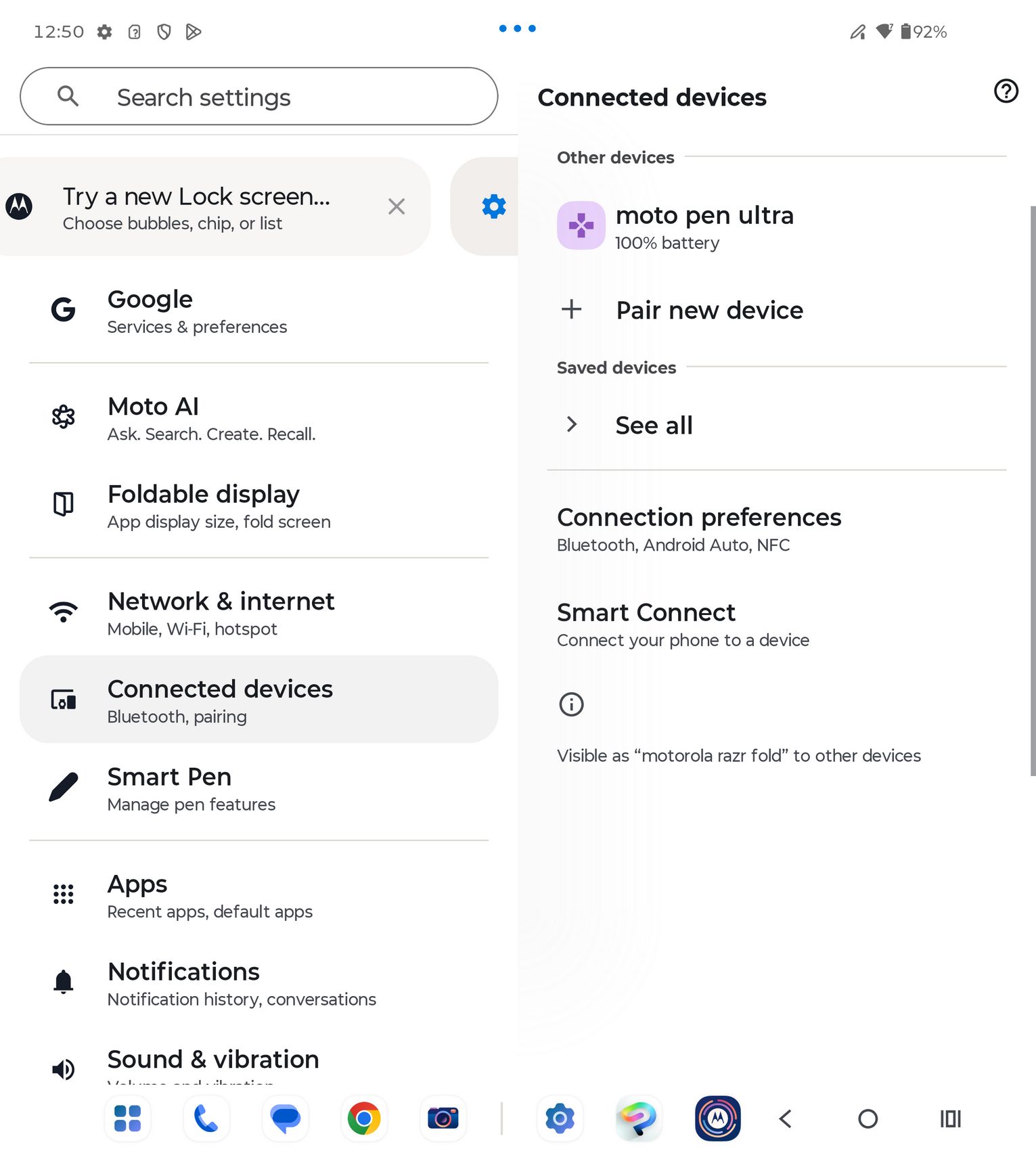This screenshot has width=1036, height=1153.
Task: Tap the moto pen ultra device icon
Action: point(581,225)
